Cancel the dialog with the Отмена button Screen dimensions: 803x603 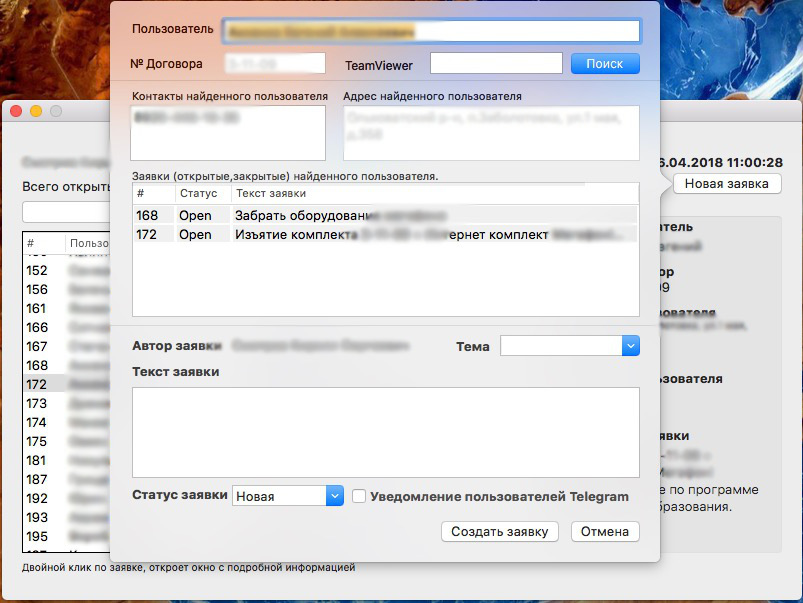pyautogui.click(x=604, y=531)
